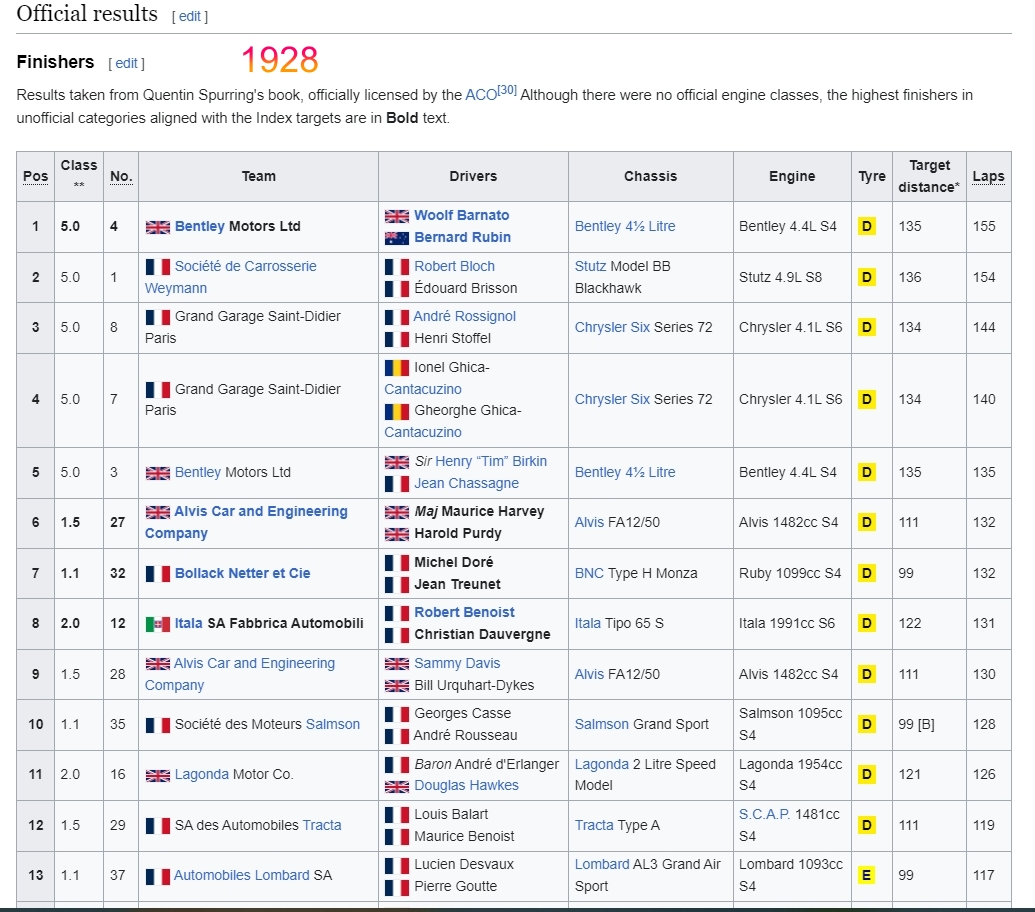This screenshot has width=1035, height=912.
Task: Click the French flag beside Robert Bloch
Action: [x=397, y=267]
